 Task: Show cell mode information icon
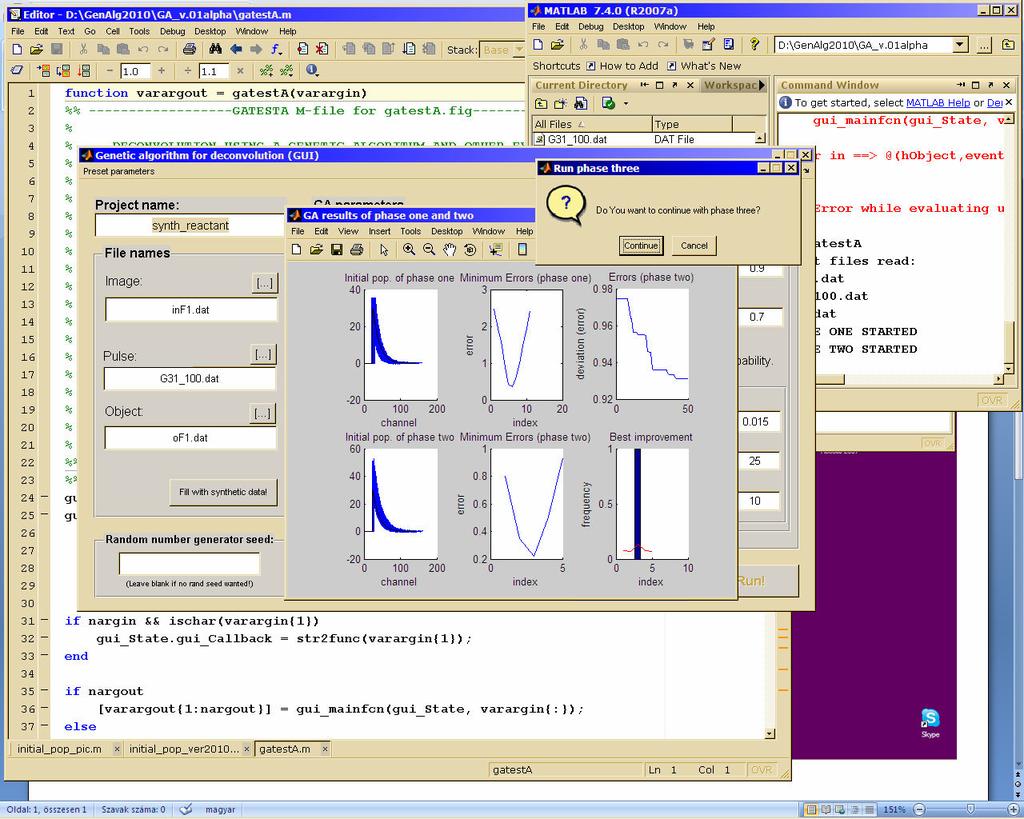pyautogui.click(x=312, y=71)
